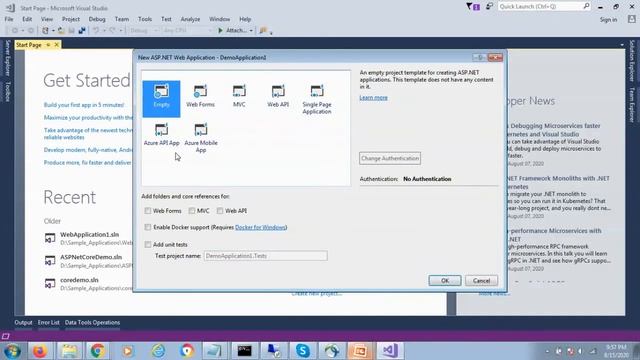Click the Cancel button
The height and width of the screenshot is (360, 640).
[x=481, y=280]
